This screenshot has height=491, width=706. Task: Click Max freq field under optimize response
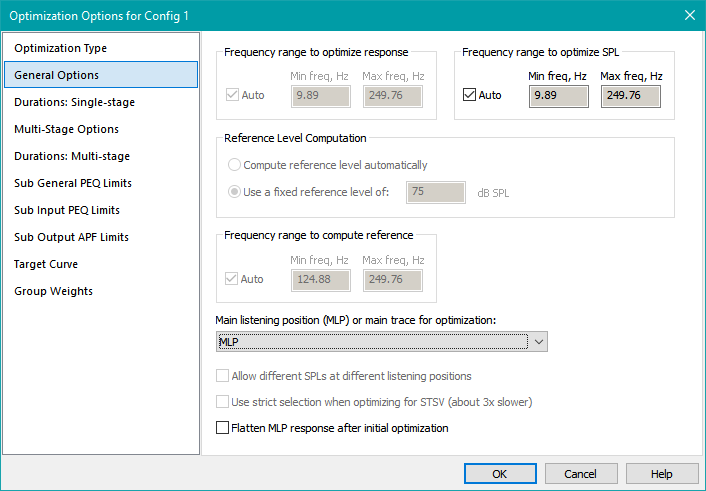393,96
